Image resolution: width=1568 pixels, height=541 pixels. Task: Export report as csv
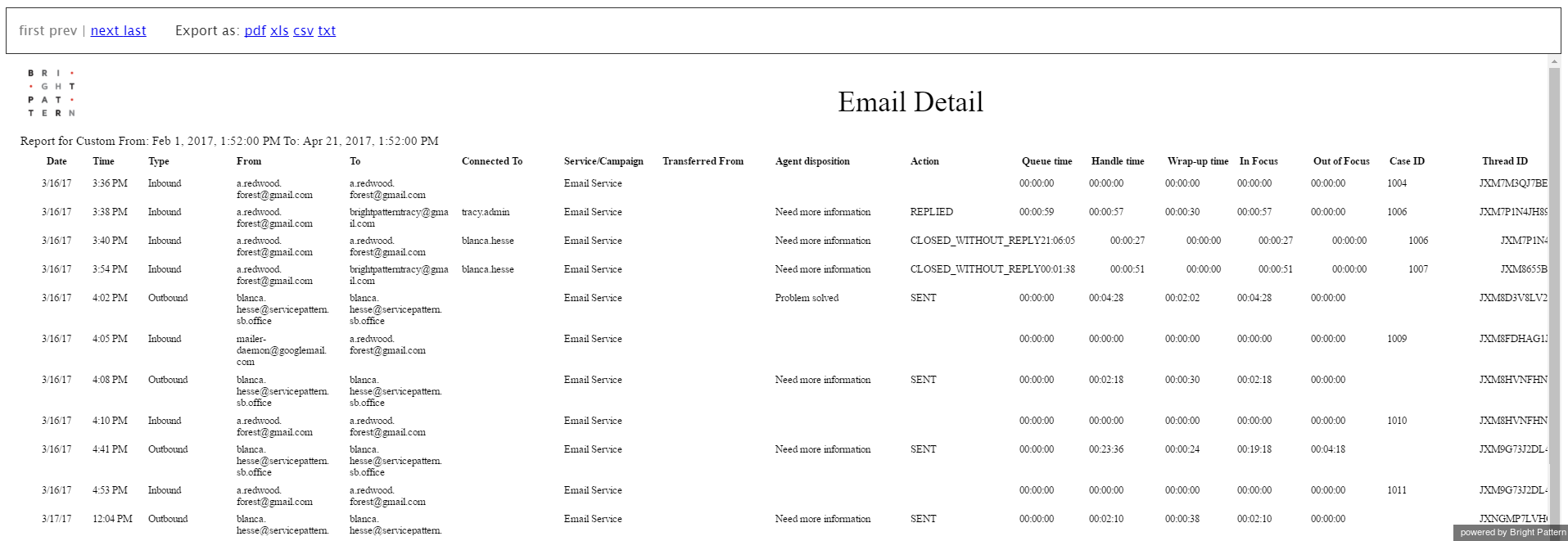click(x=304, y=31)
